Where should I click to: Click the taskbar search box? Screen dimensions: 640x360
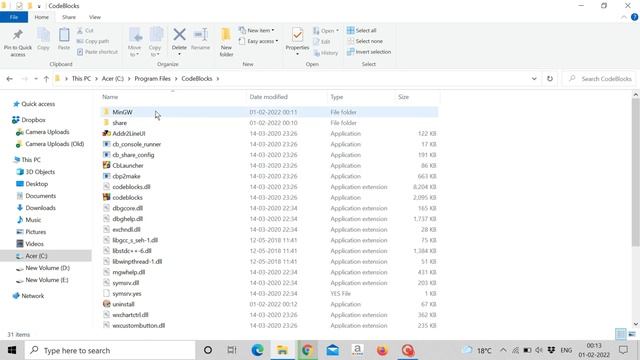click(x=110, y=350)
